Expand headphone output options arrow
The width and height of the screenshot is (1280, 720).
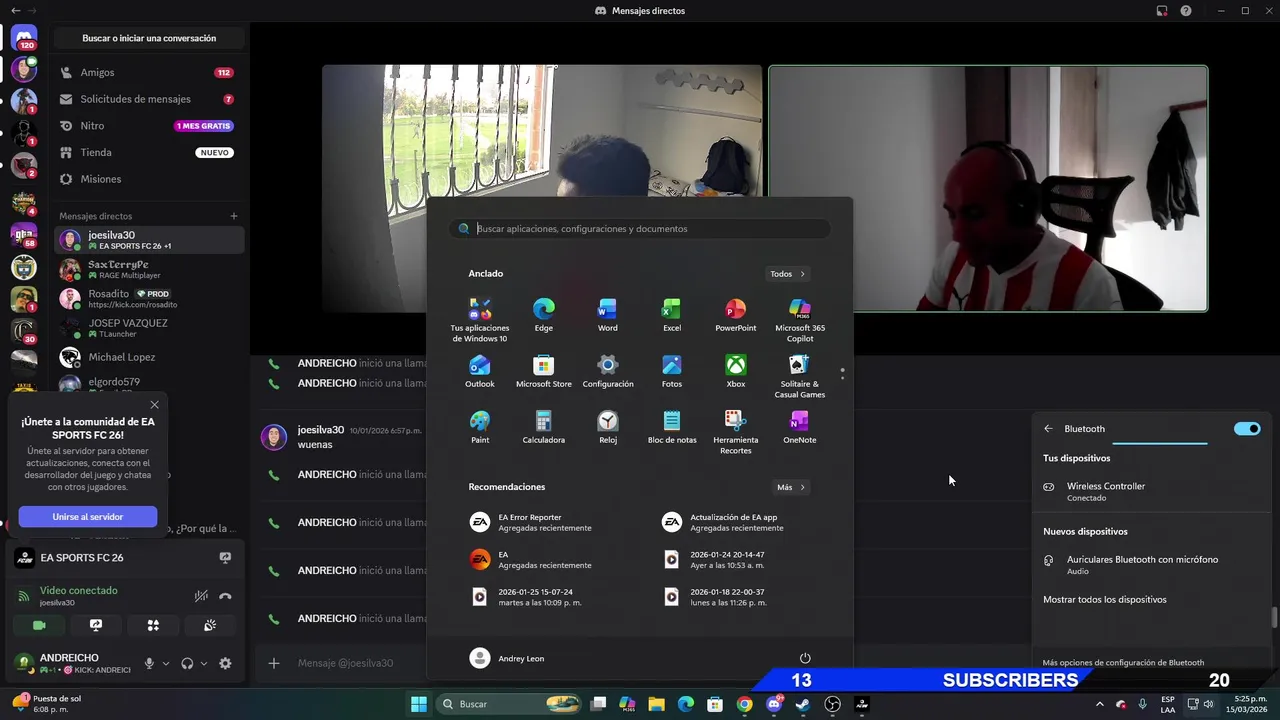pos(204,663)
